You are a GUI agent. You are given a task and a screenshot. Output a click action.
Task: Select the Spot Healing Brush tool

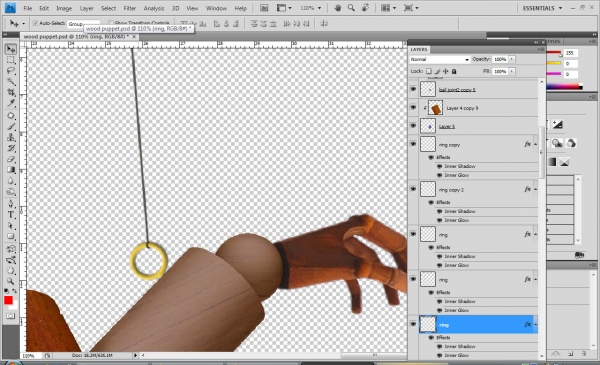(11, 116)
